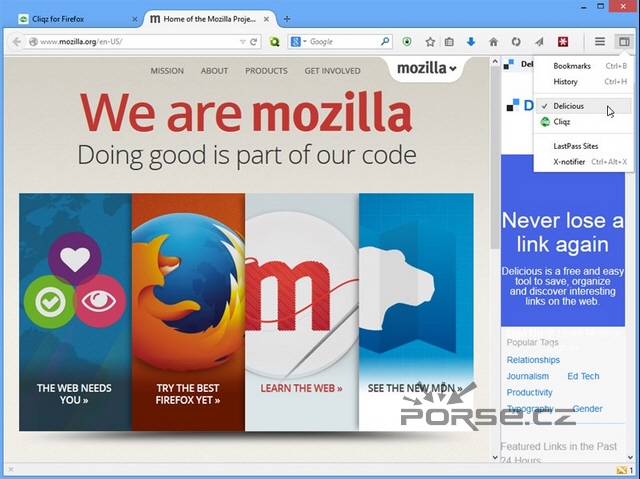
Task: Click the Journalism popular tag link
Action: pyautogui.click(x=528, y=376)
